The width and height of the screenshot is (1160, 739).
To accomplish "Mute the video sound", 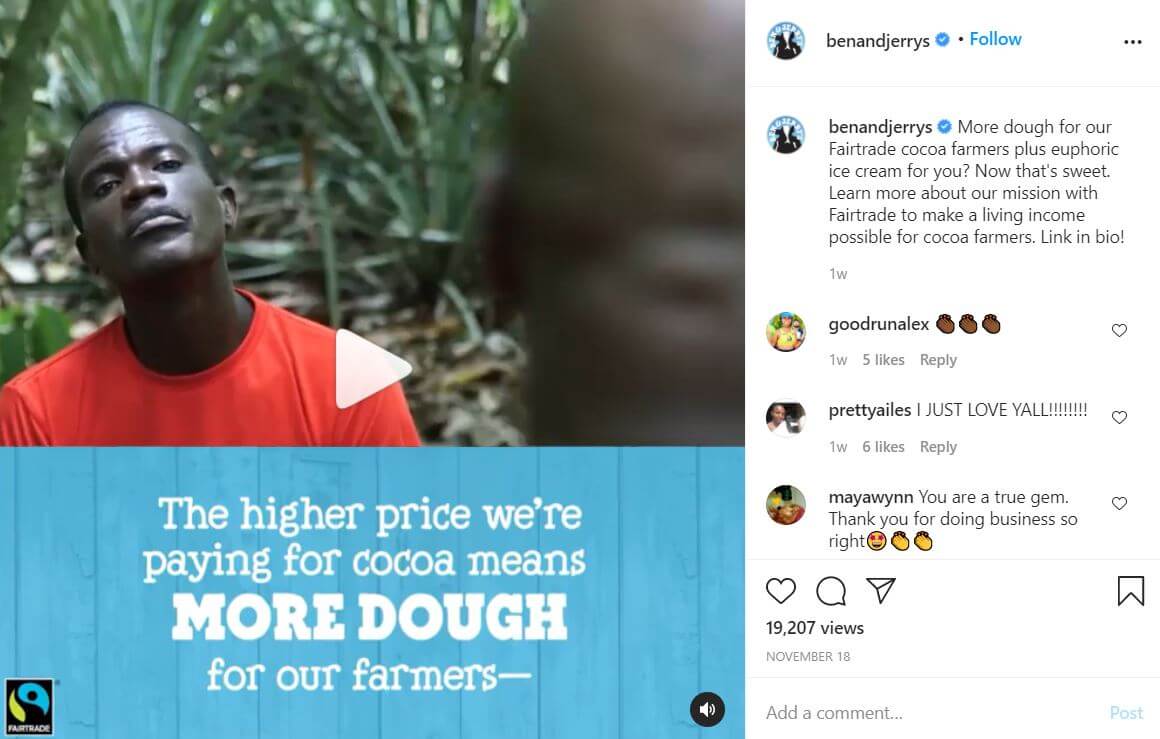I will click(x=707, y=709).
